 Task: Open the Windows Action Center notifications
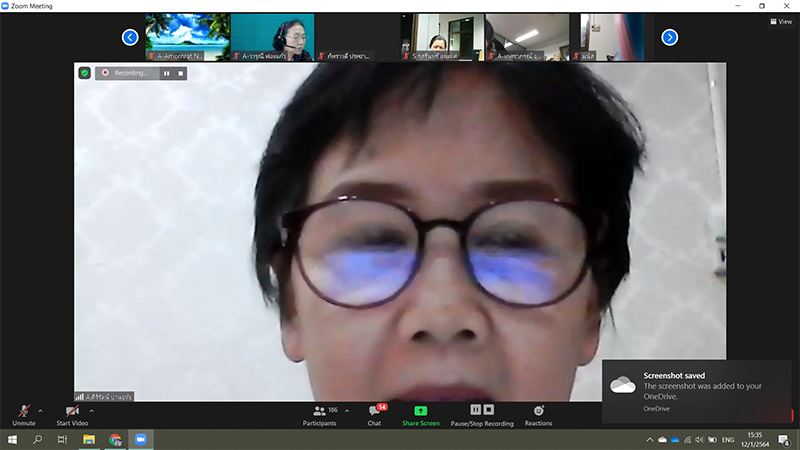click(x=784, y=440)
